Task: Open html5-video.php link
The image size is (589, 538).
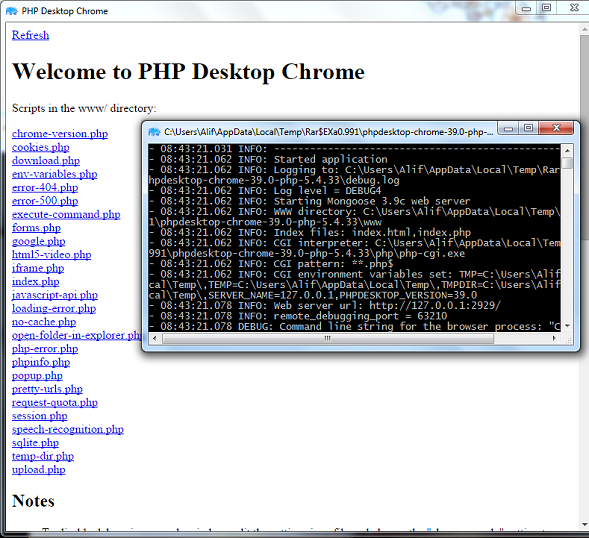Action: tap(51, 255)
